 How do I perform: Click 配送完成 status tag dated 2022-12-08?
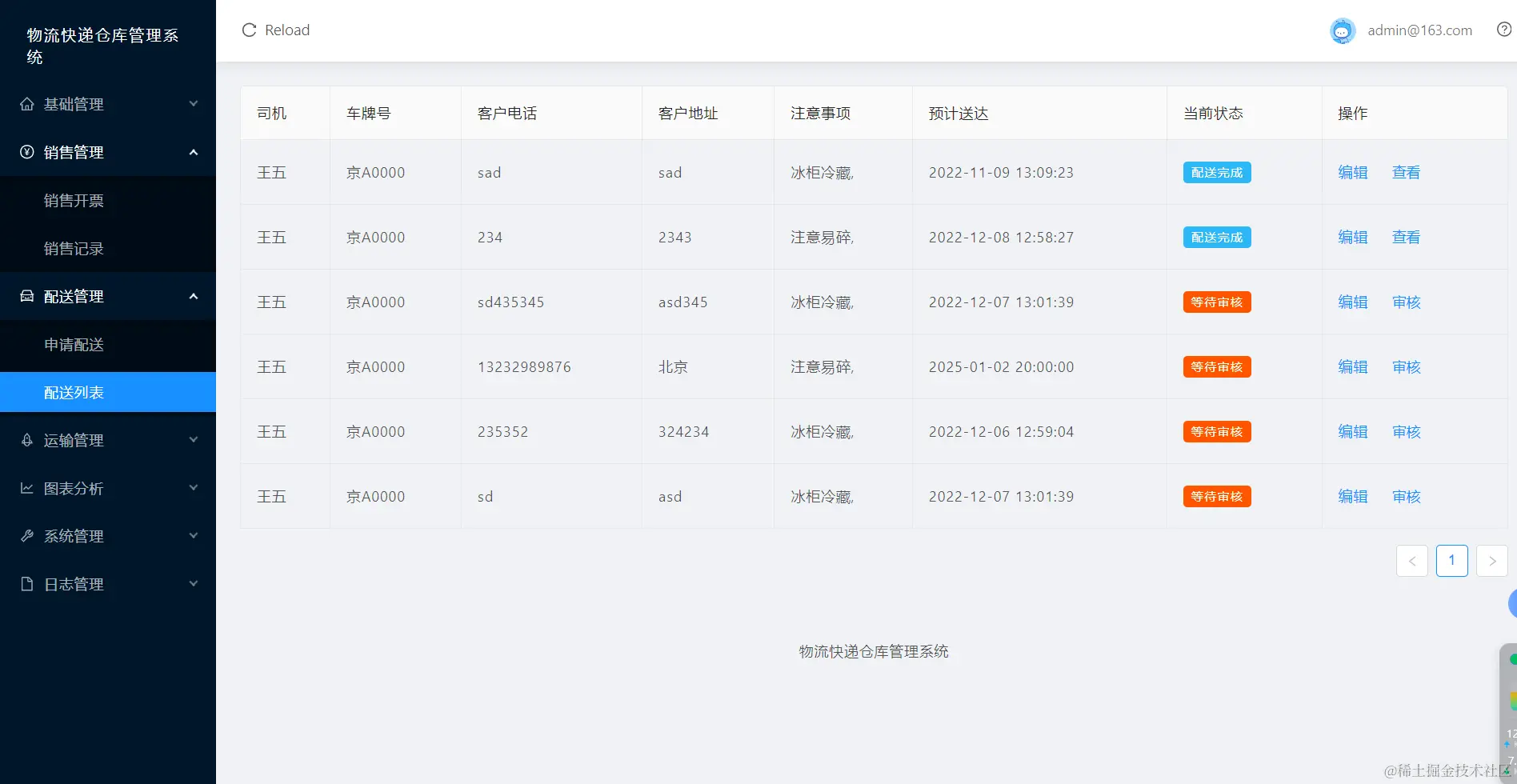pyautogui.click(x=1217, y=237)
